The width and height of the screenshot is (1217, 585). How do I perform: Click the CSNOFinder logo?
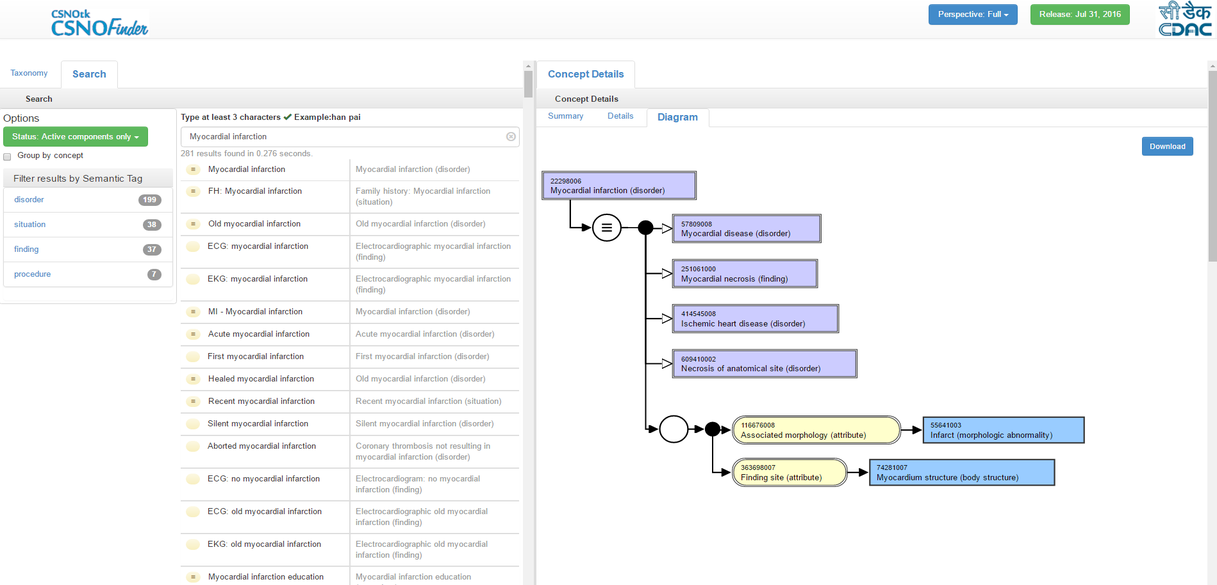tap(99, 22)
